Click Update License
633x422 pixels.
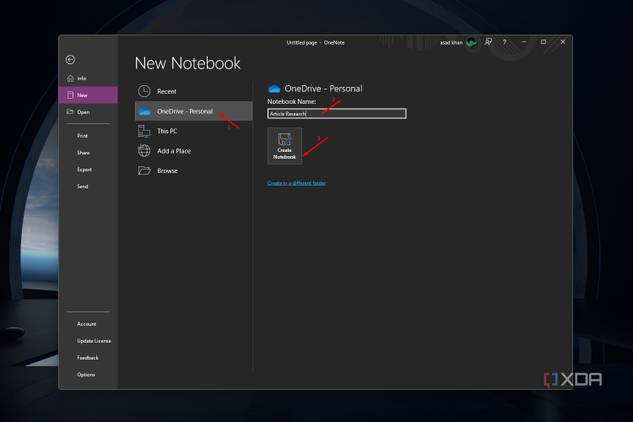[x=94, y=341]
